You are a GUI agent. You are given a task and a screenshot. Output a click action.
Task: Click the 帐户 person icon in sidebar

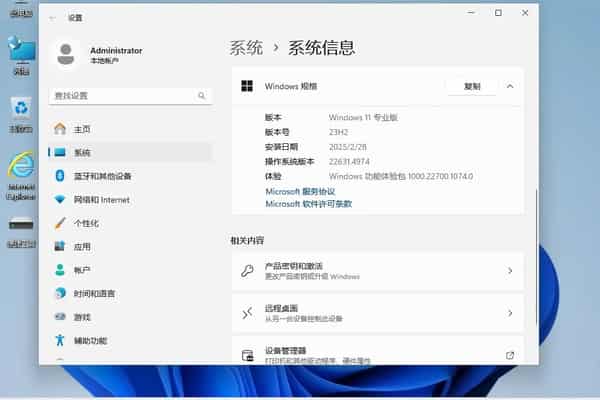(x=60, y=270)
